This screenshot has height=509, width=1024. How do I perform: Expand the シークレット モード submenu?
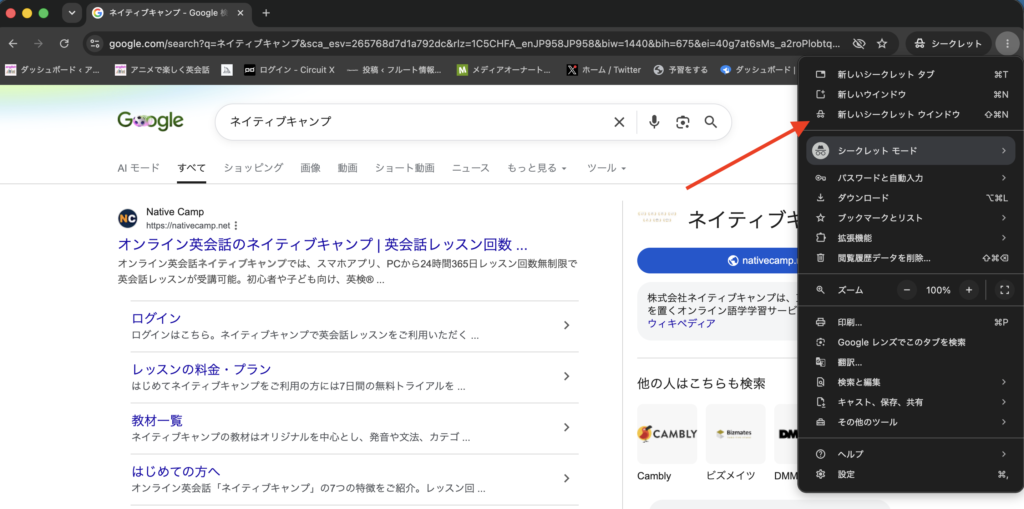tap(911, 151)
